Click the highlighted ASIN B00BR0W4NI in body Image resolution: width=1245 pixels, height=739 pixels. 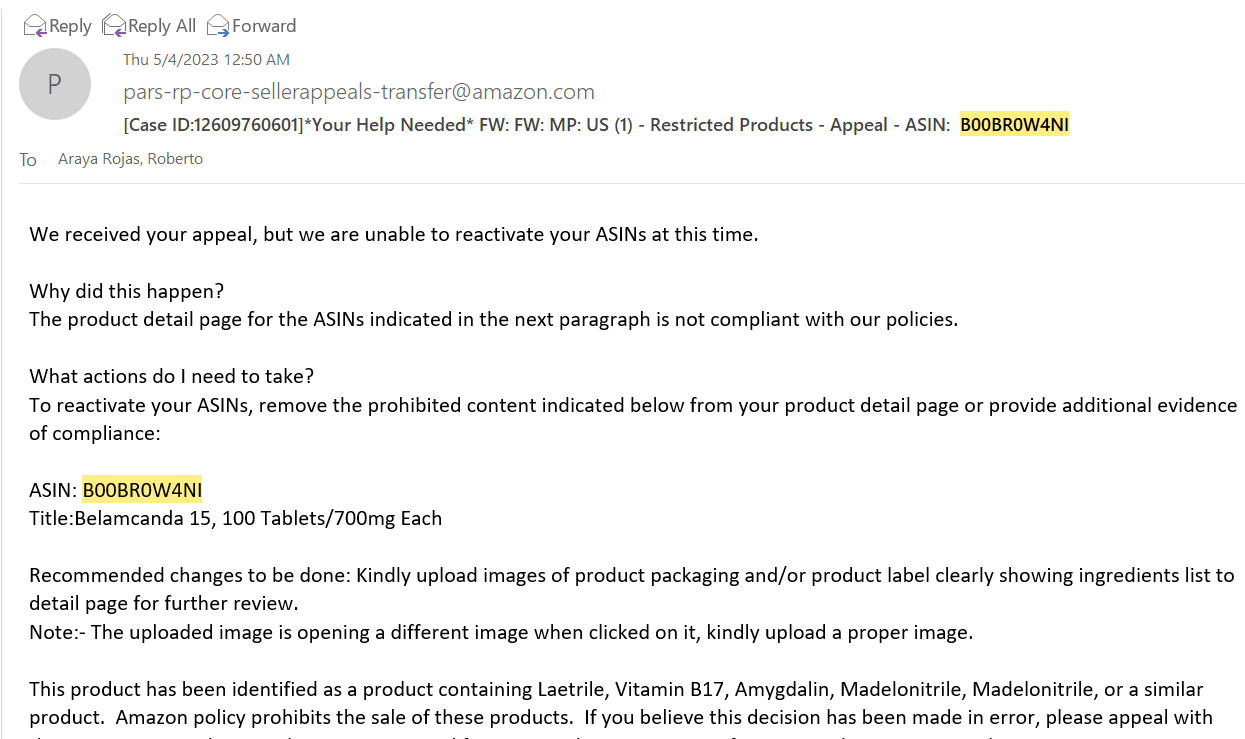[142, 490]
